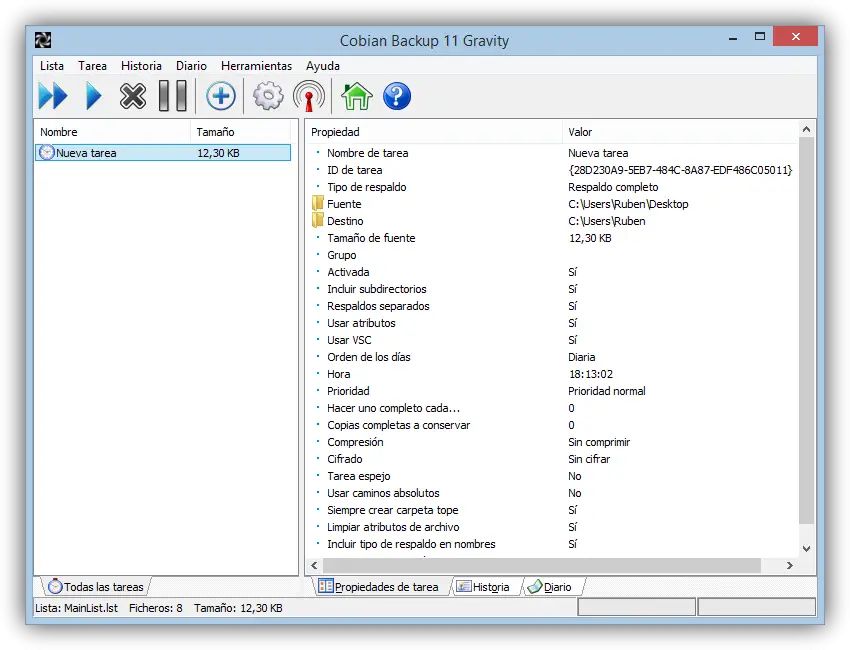850x650 pixels.
Task: Select the Respaldos separados property
Action: click(x=378, y=306)
